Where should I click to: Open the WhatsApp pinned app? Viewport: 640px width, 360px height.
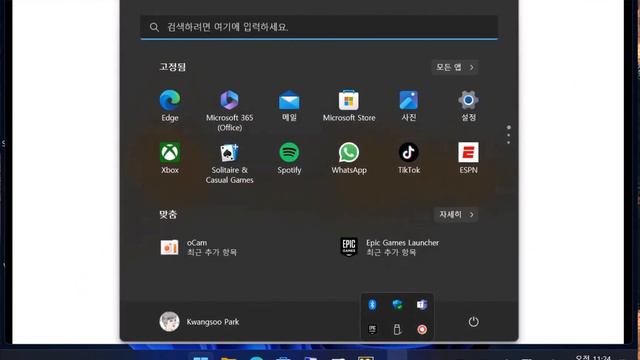coord(349,158)
